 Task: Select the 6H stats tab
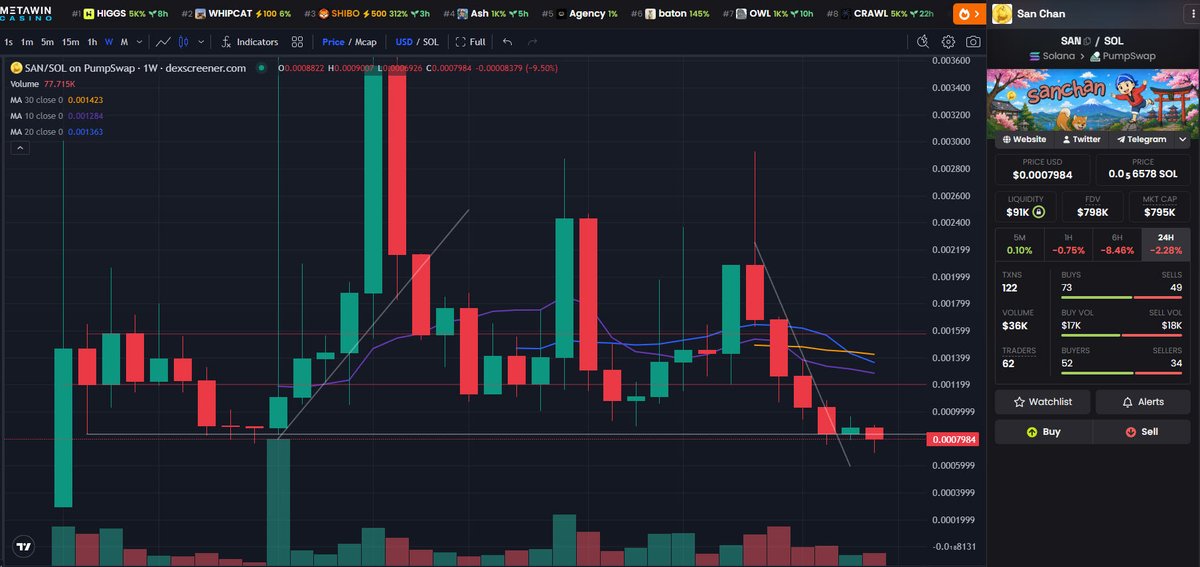pyautogui.click(x=1117, y=244)
